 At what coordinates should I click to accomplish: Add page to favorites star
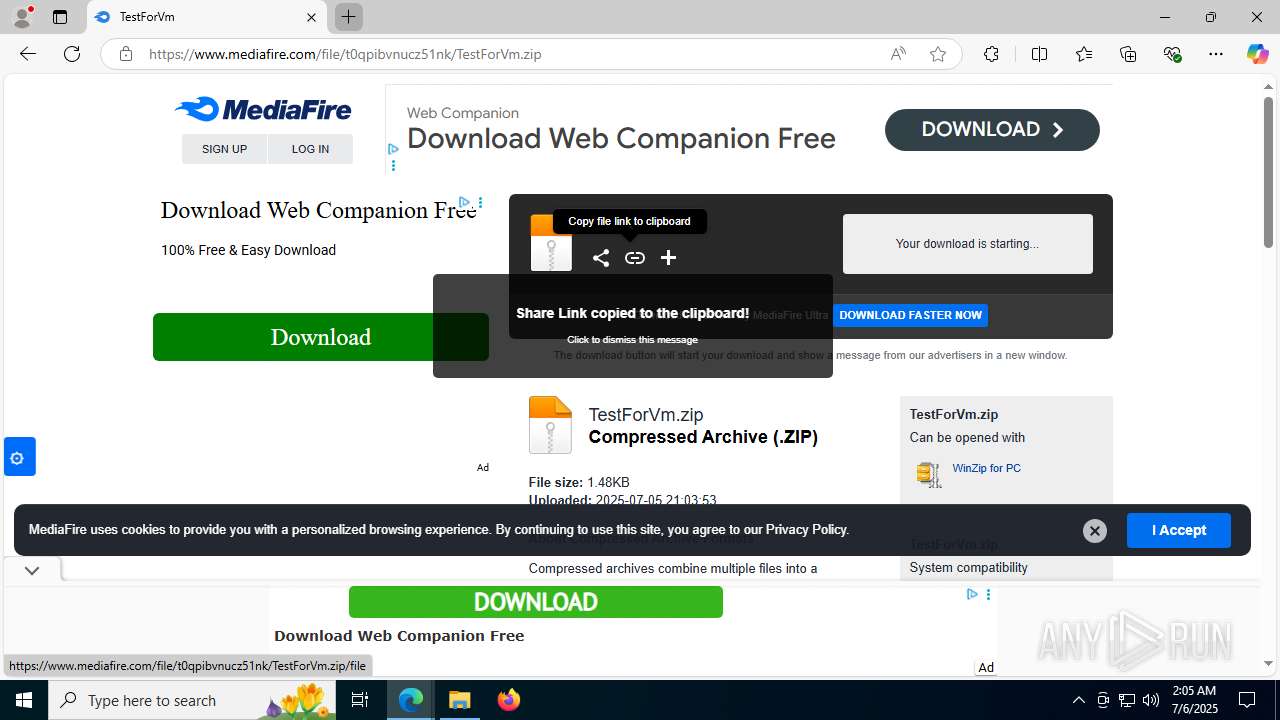pyautogui.click(x=938, y=54)
